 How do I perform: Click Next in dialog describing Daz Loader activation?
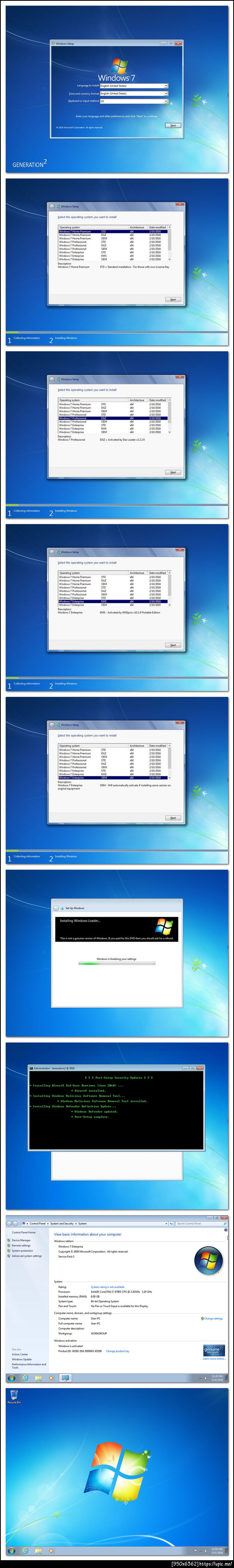pyautogui.click(x=173, y=472)
